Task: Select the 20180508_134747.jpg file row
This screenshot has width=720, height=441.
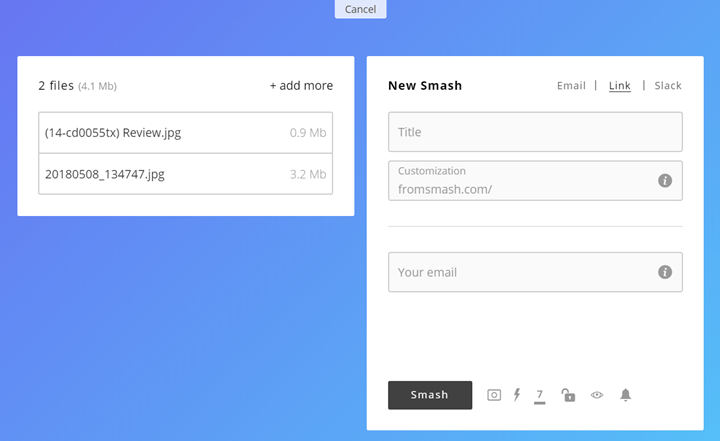Action: [x=186, y=174]
